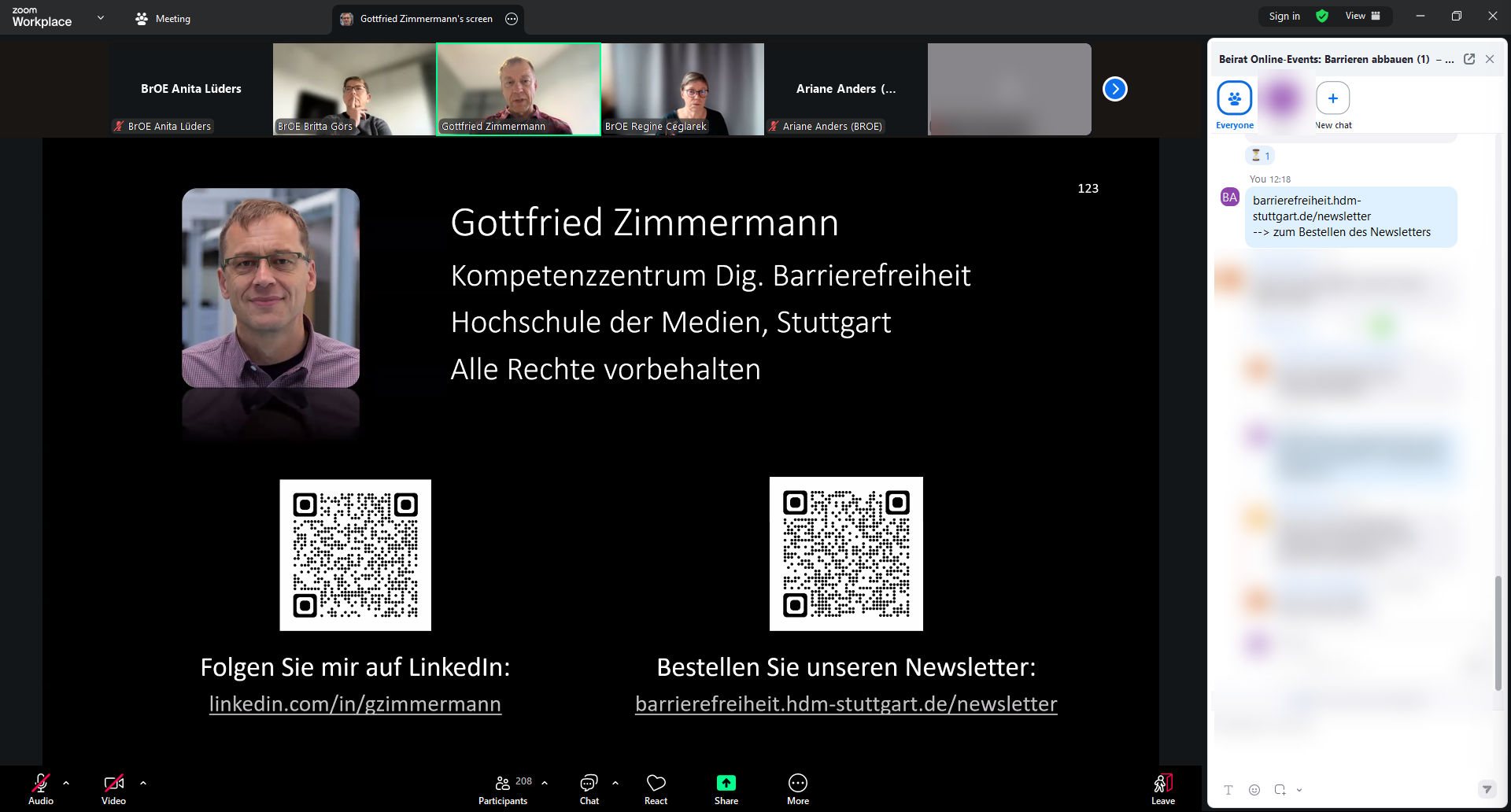Expand video settings arrow next to Video
Viewport: 1511px width, 812px height.
point(143,783)
